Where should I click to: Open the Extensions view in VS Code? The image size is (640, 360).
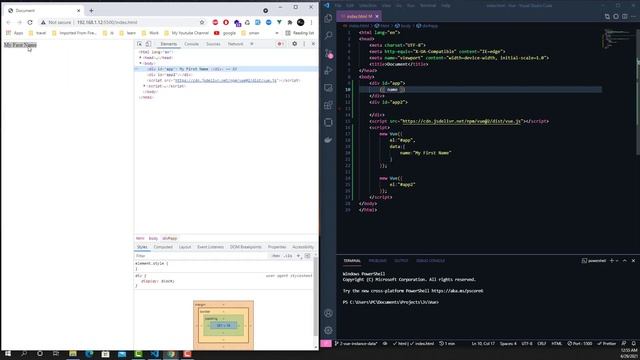pos(329,105)
